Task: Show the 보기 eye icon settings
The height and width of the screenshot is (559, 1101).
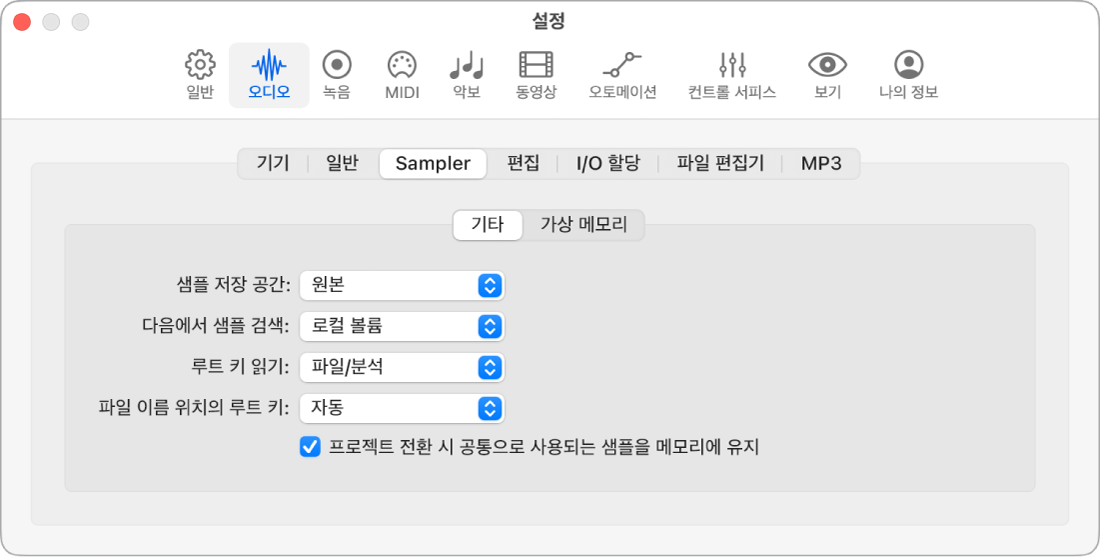Action: pyautogui.click(x=827, y=66)
